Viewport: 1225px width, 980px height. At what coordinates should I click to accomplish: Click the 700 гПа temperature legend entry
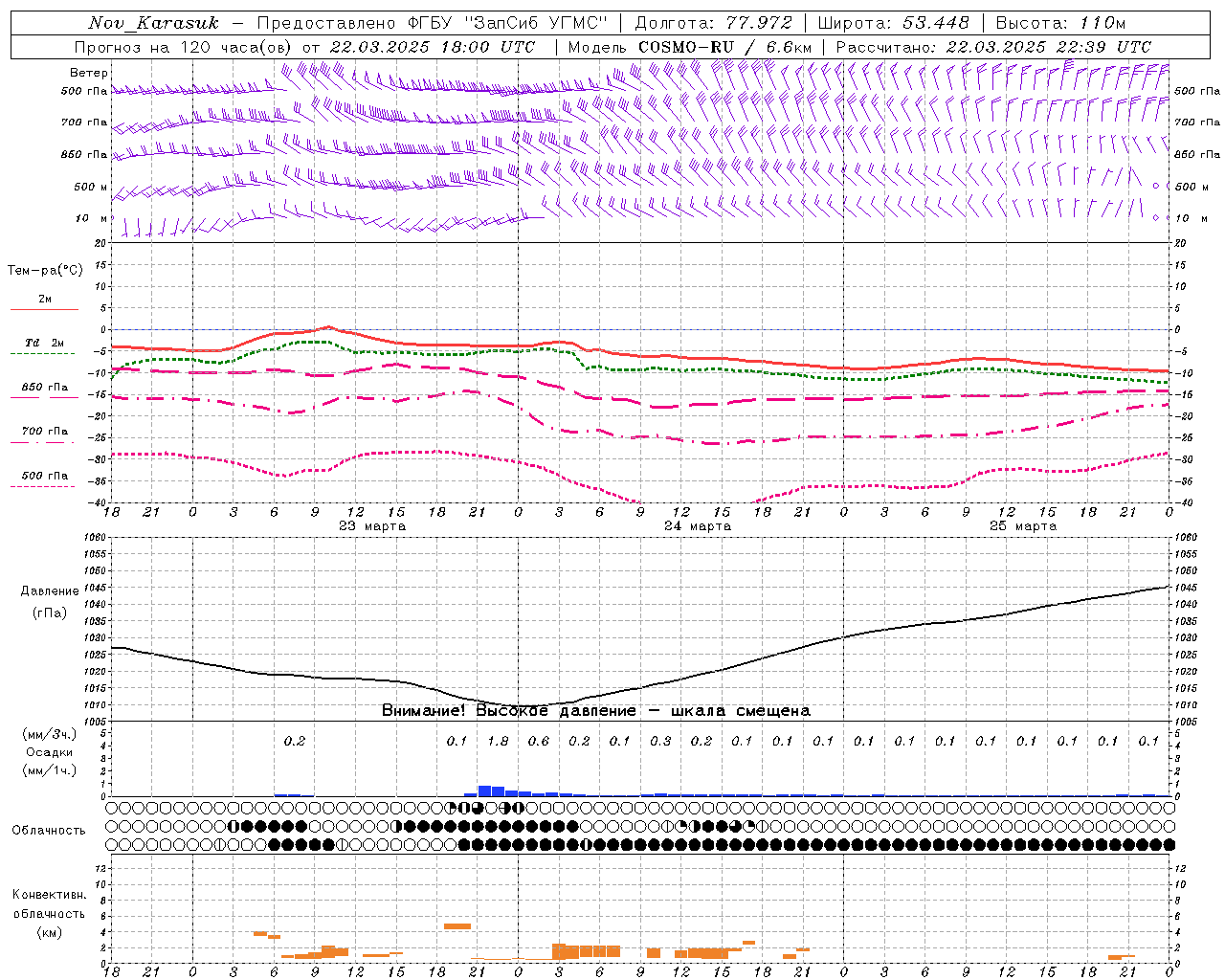[x=45, y=432]
